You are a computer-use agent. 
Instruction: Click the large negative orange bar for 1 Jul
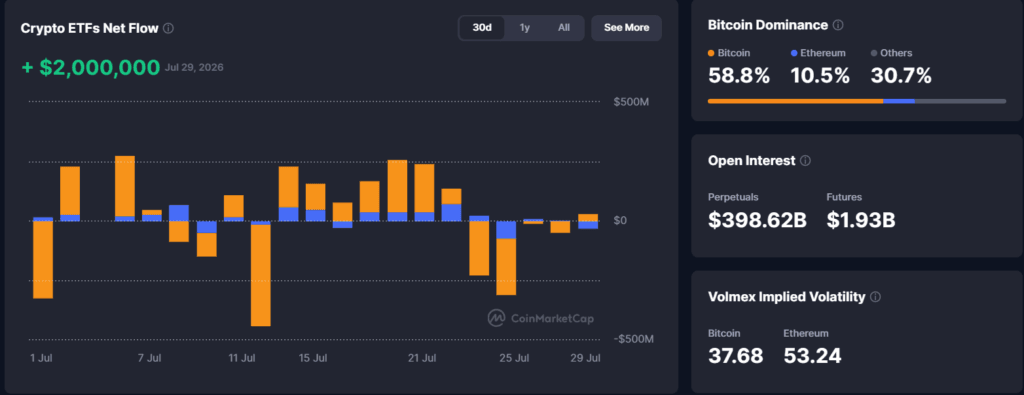[x=43, y=260]
